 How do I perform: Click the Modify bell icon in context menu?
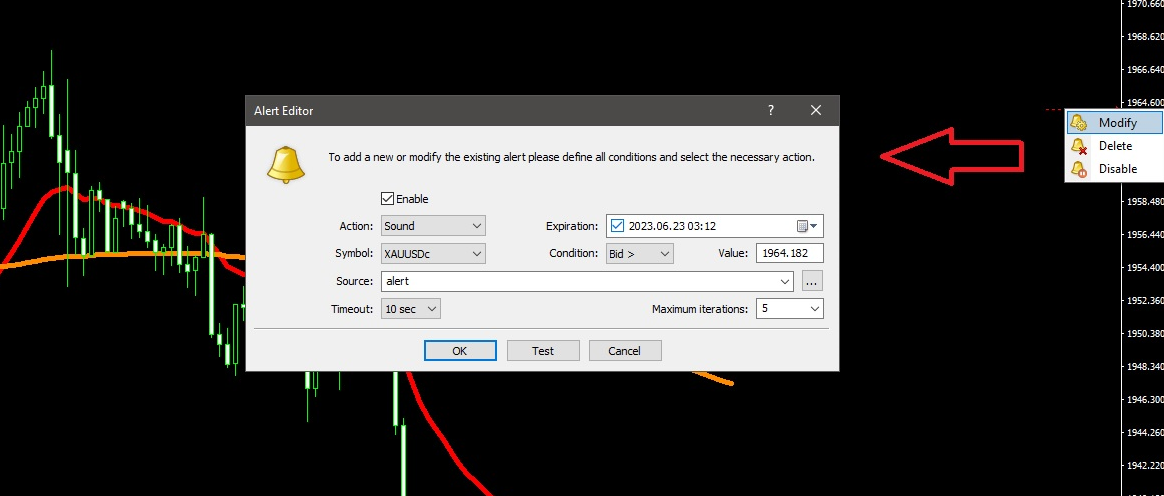pyautogui.click(x=1078, y=122)
